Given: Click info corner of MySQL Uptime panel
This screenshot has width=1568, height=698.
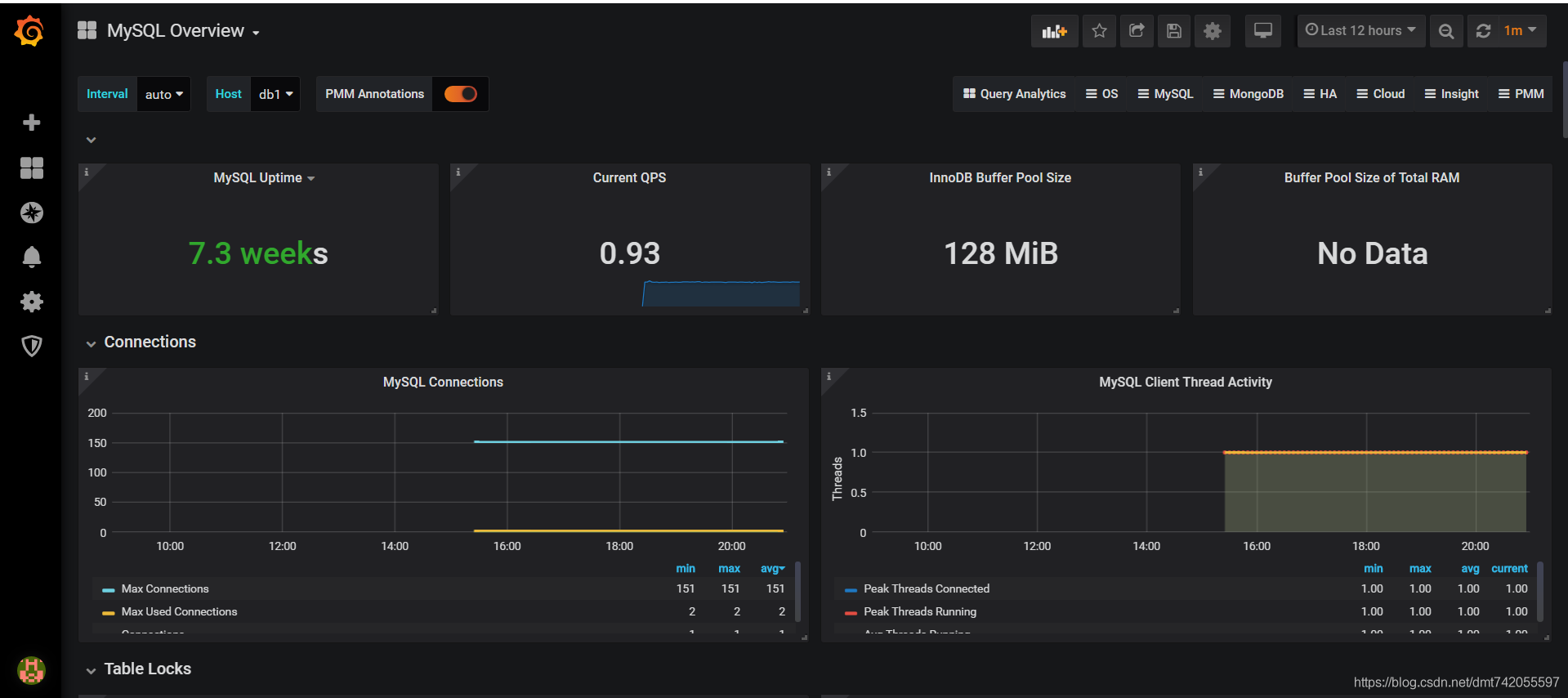Looking at the screenshot, I should 86,172.
